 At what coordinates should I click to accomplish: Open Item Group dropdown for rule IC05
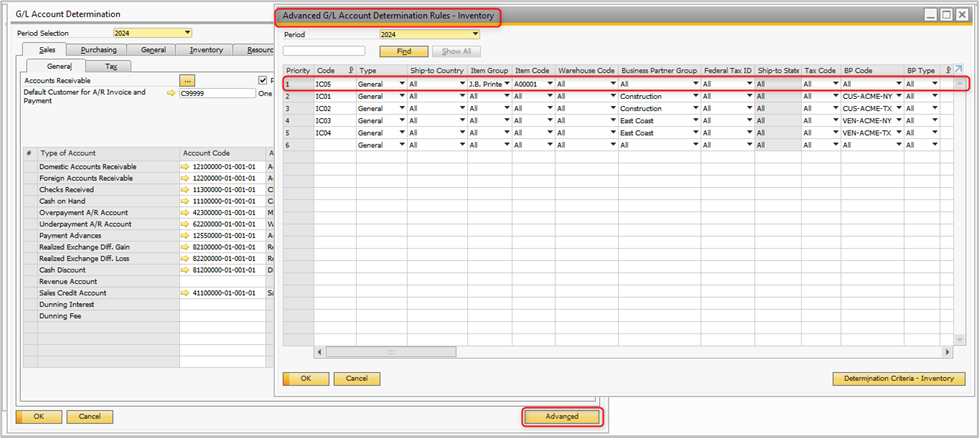click(x=507, y=84)
